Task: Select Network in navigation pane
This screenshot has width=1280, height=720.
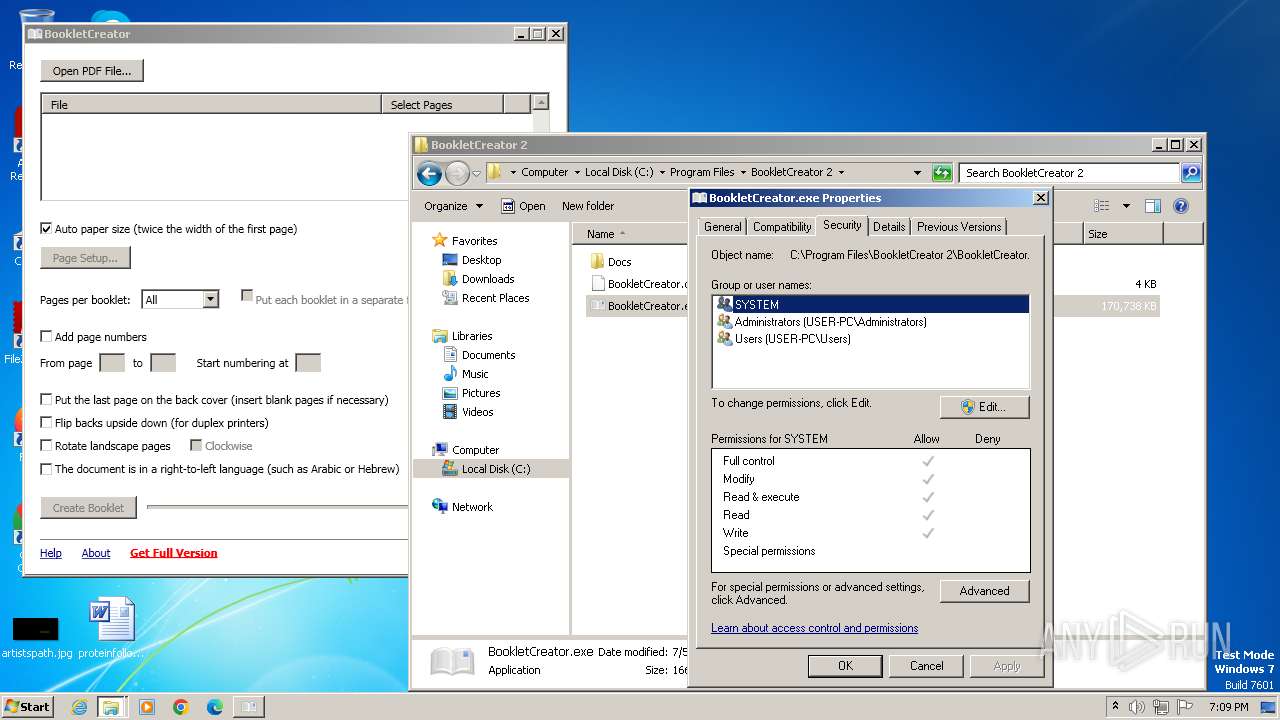Action: pyautogui.click(x=463, y=507)
